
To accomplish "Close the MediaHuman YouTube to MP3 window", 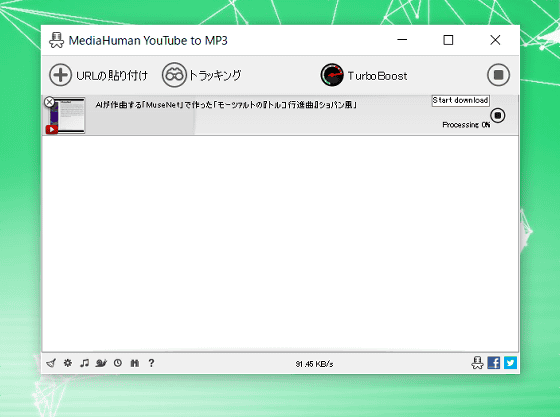I will tap(495, 40).
